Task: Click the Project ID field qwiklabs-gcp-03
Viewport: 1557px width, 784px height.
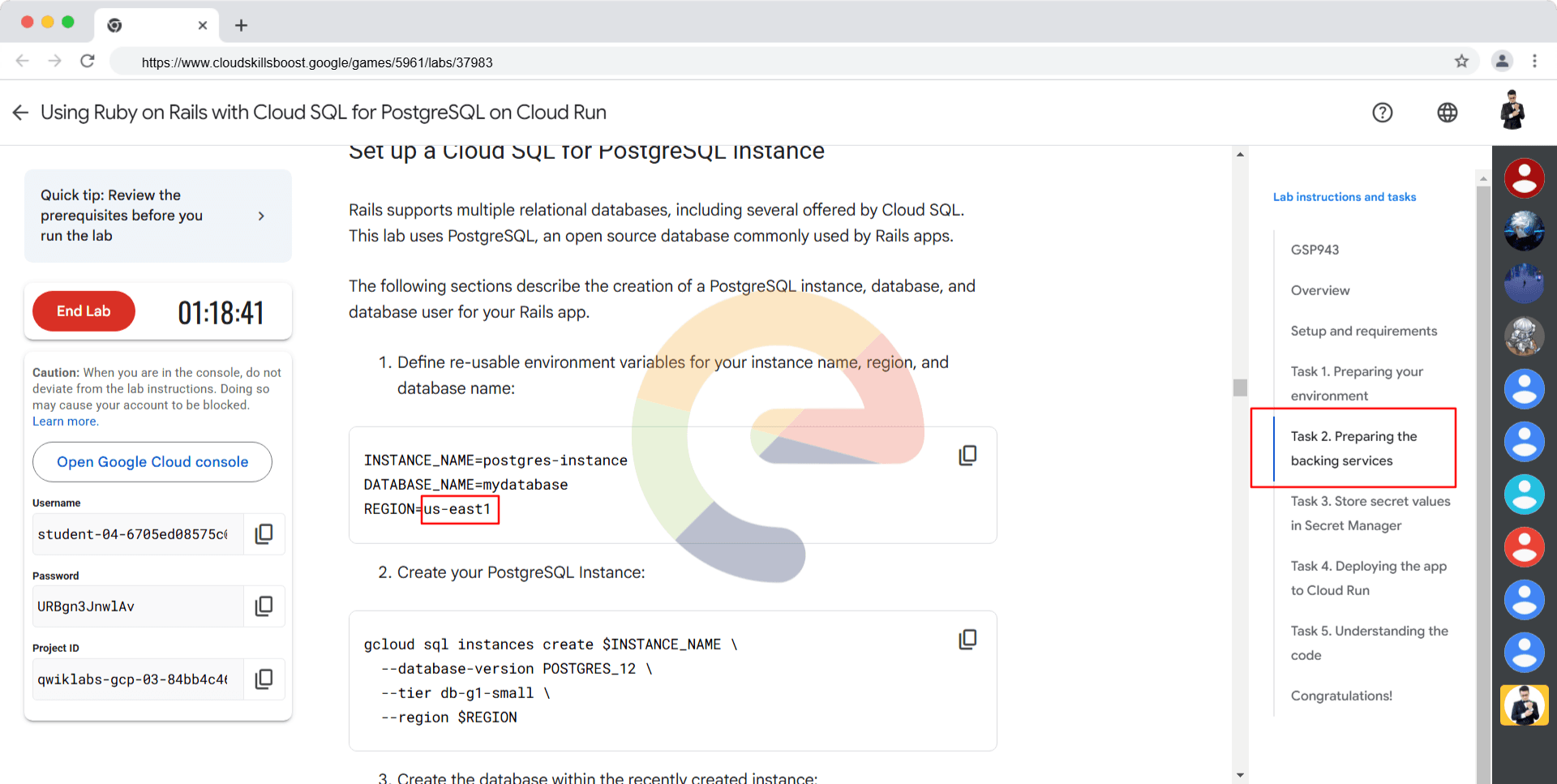Action: pyautogui.click(x=138, y=679)
